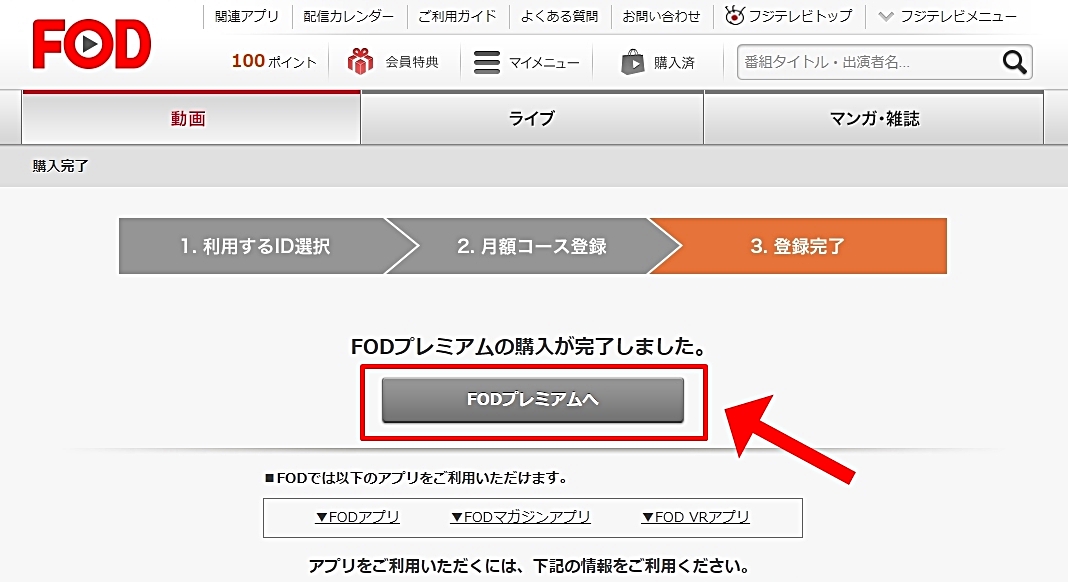Jump to ▼FOD VRアプリ section

pyautogui.click(x=695, y=517)
